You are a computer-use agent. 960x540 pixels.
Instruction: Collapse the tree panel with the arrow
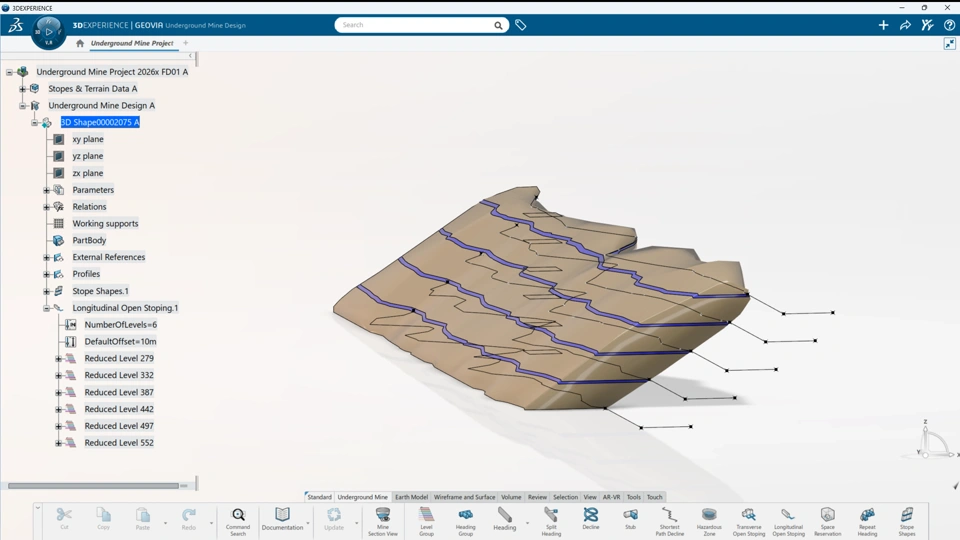coord(190,56)
